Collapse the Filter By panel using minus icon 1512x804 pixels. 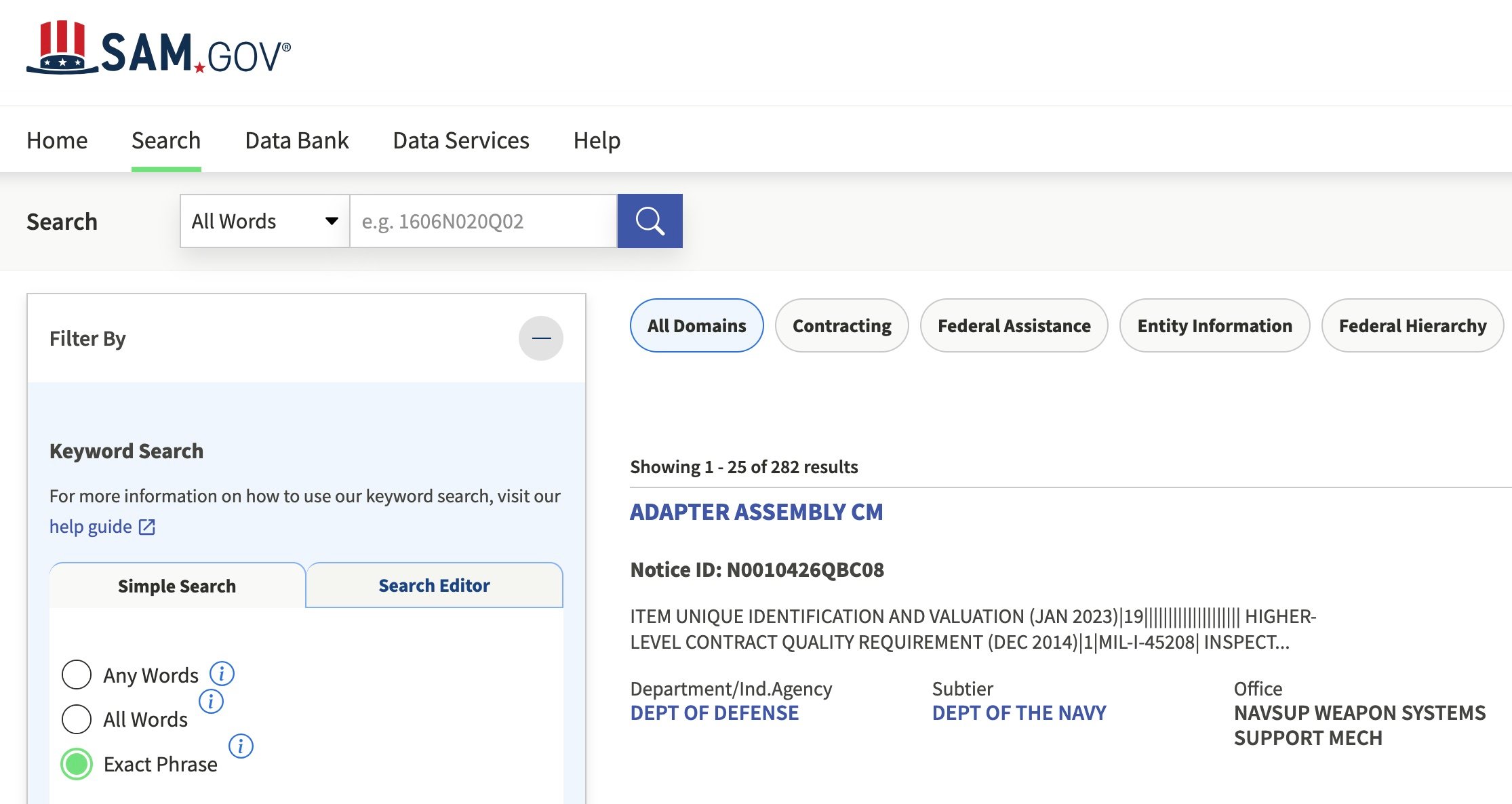pos(540,338)
